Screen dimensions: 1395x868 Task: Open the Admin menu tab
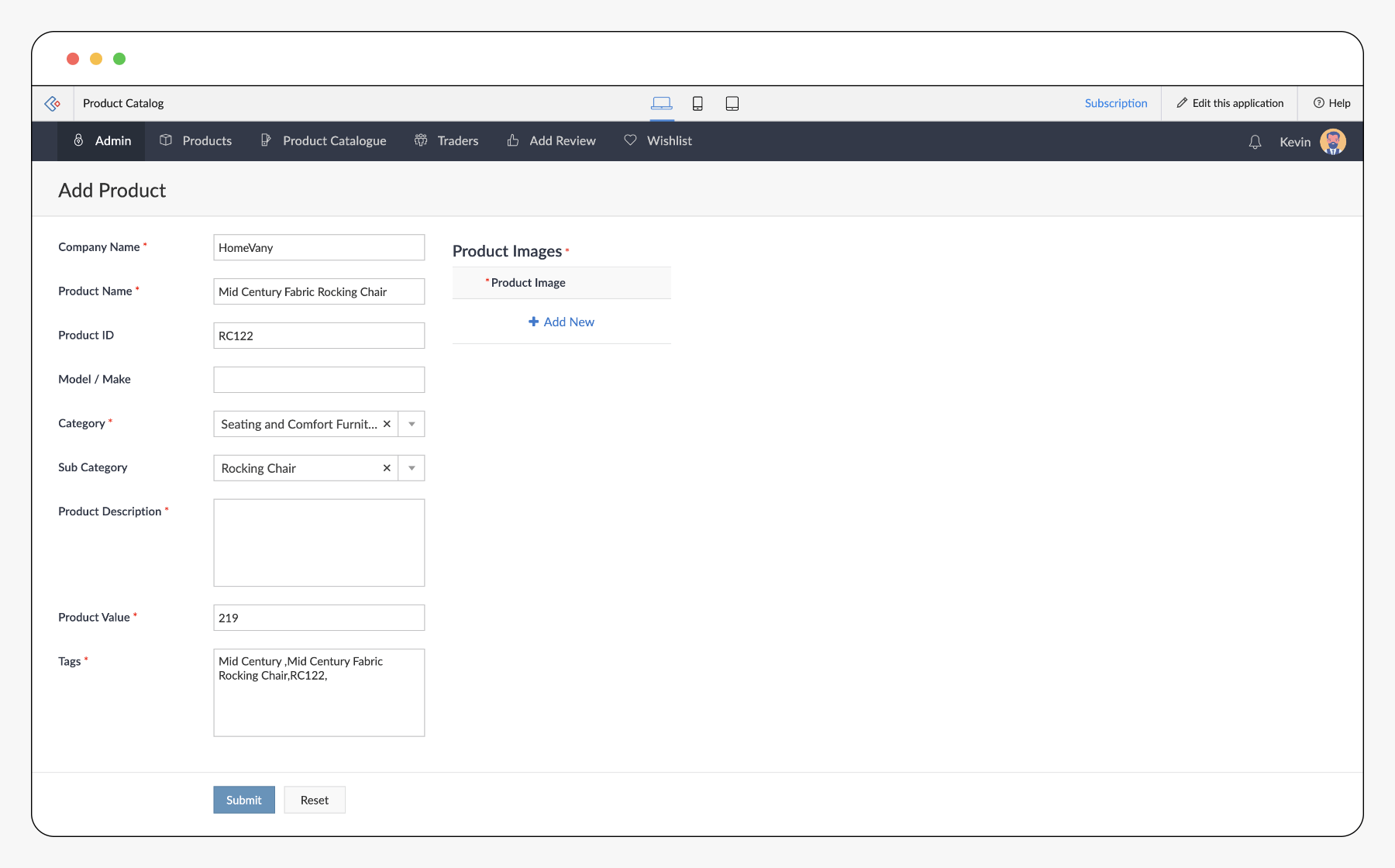tap(102, 141)
